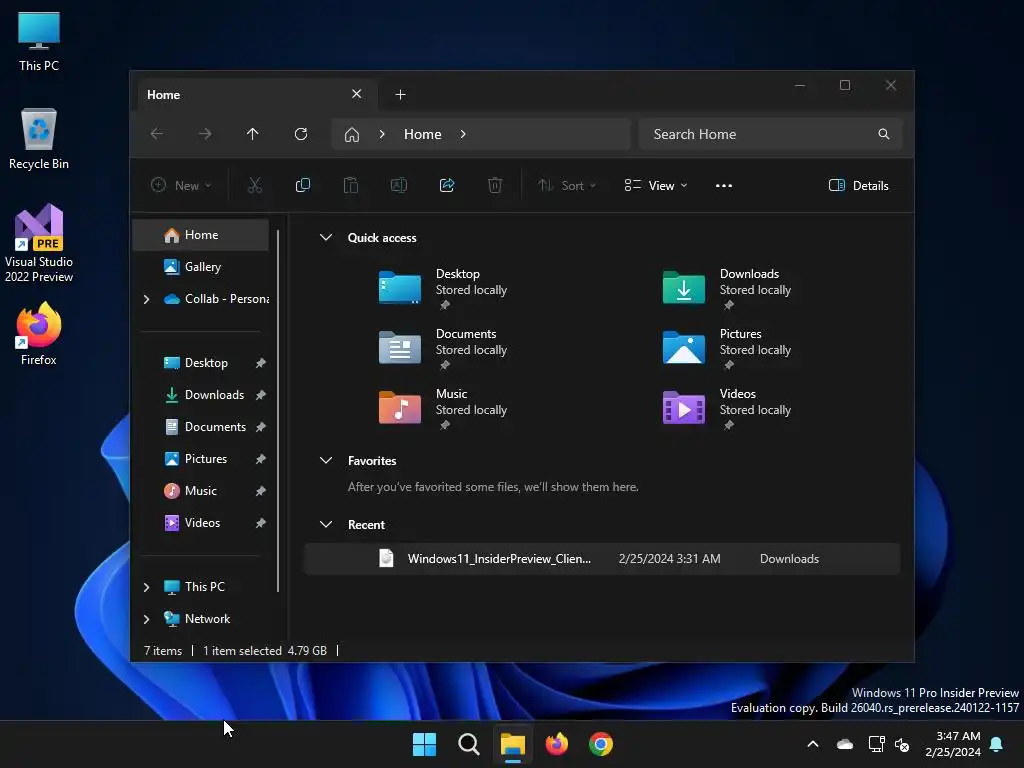Image resolution: width=1024 pixels, height=768 pixels.
Task: Collapse the Recent section
Action: tap(326, 524)
